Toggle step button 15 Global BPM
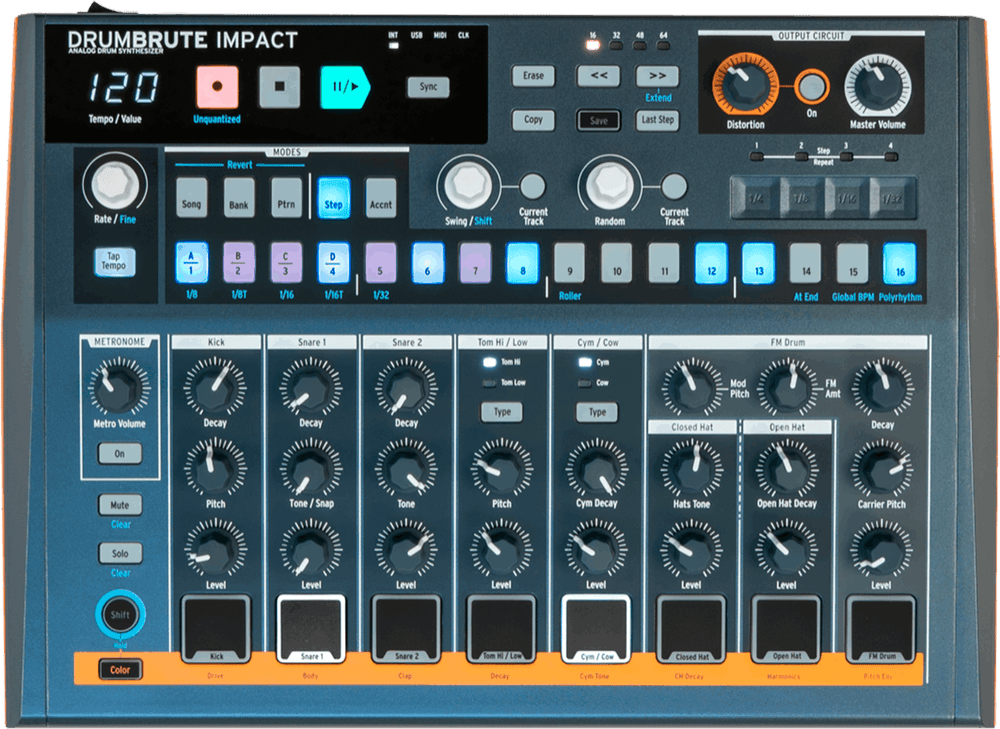This screenshot has width=1000, height=729. click(853, 262)
